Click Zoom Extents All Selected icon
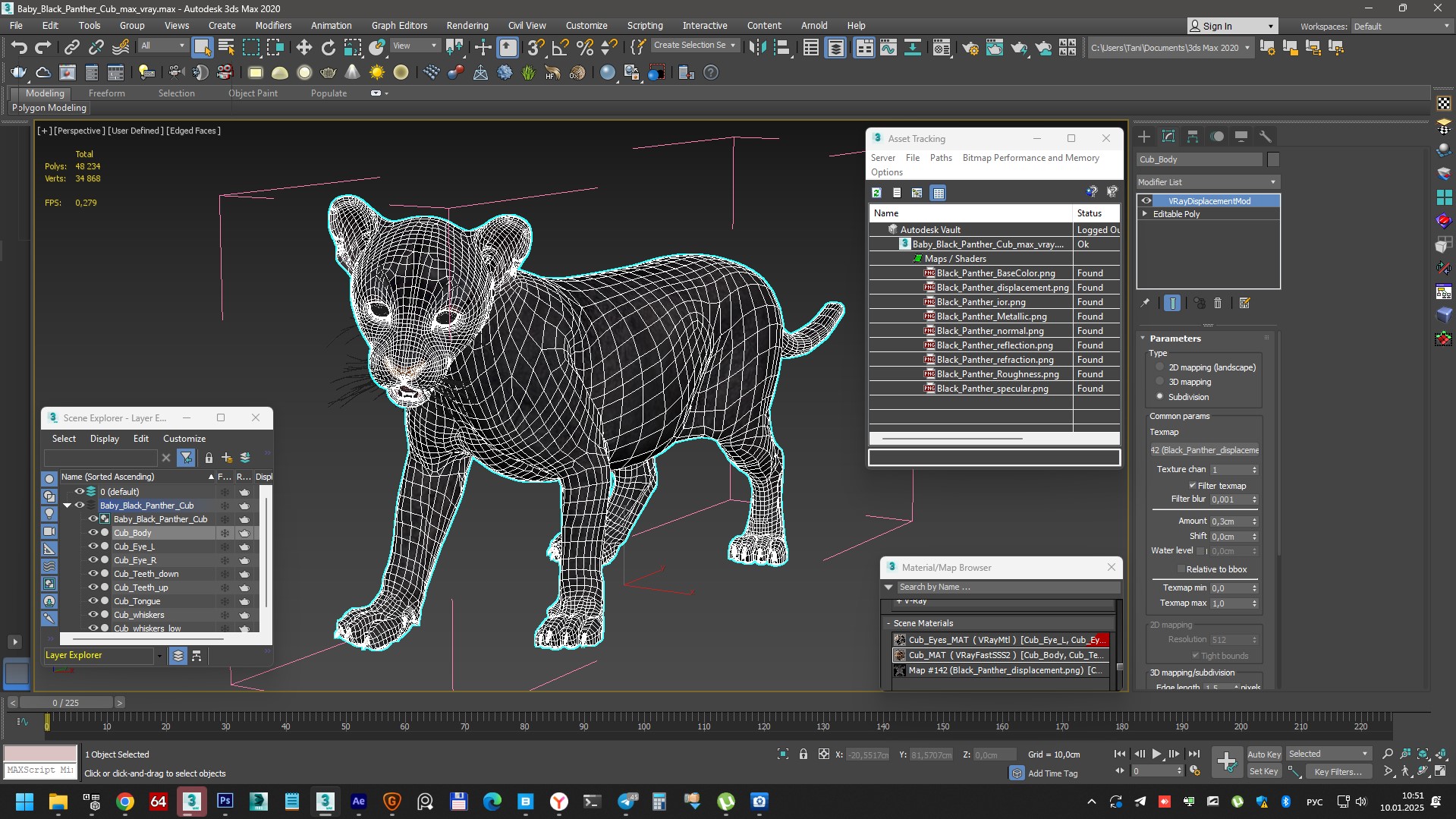 click(x=1423, y=754)
